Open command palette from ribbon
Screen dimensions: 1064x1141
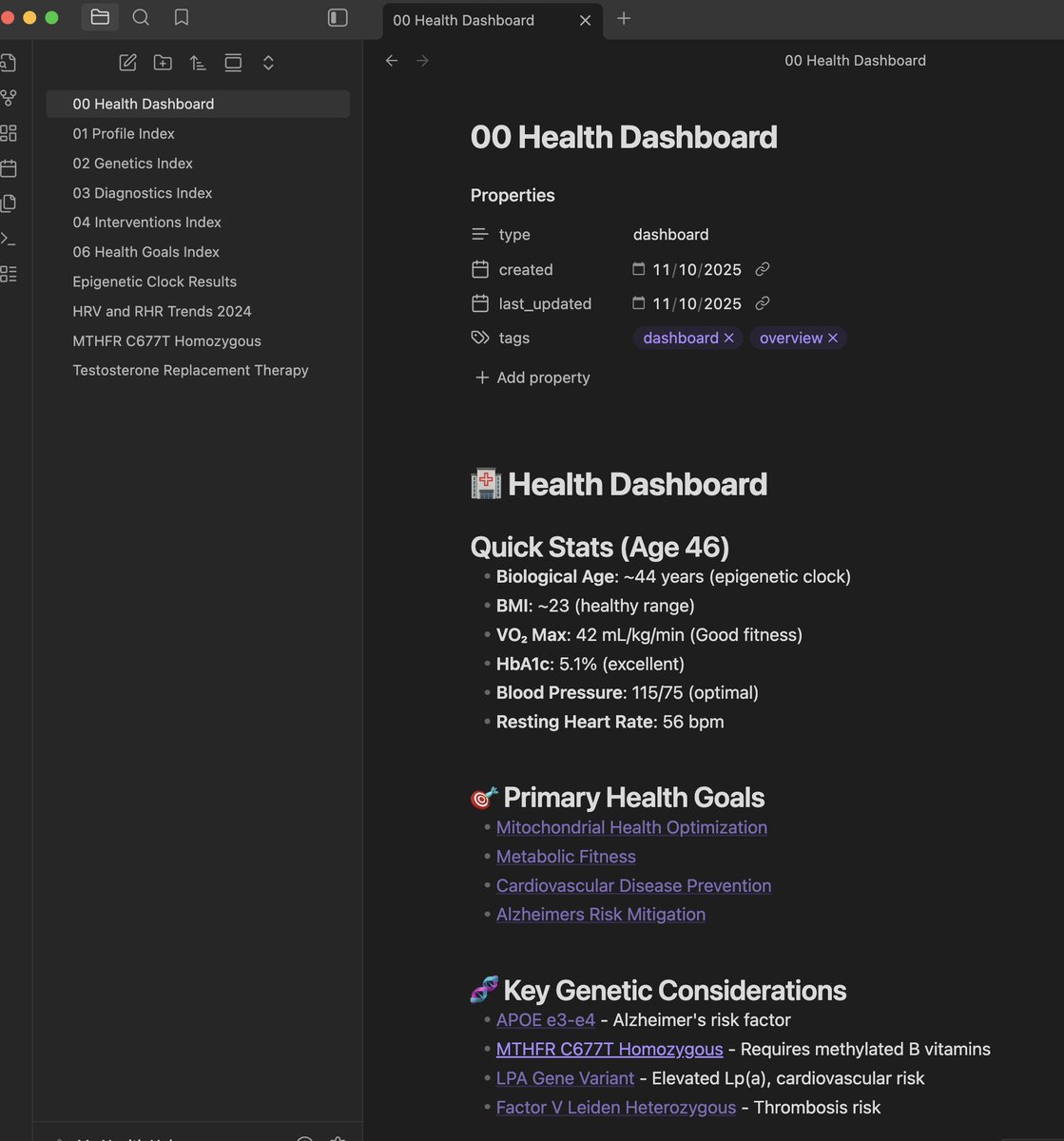[x=9, y=239]
